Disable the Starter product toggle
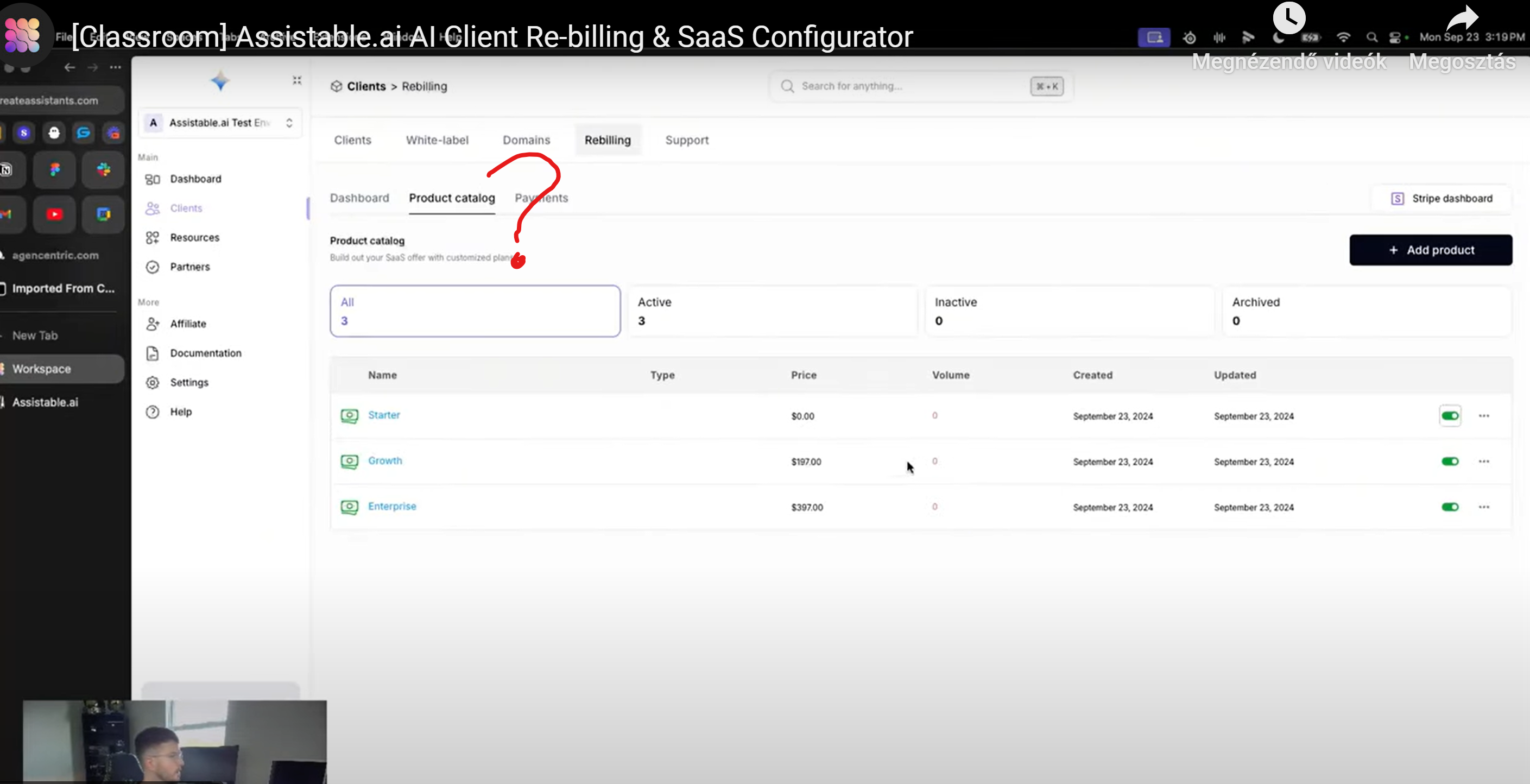The image size is (1530, 784). [x=1450, y=416]
